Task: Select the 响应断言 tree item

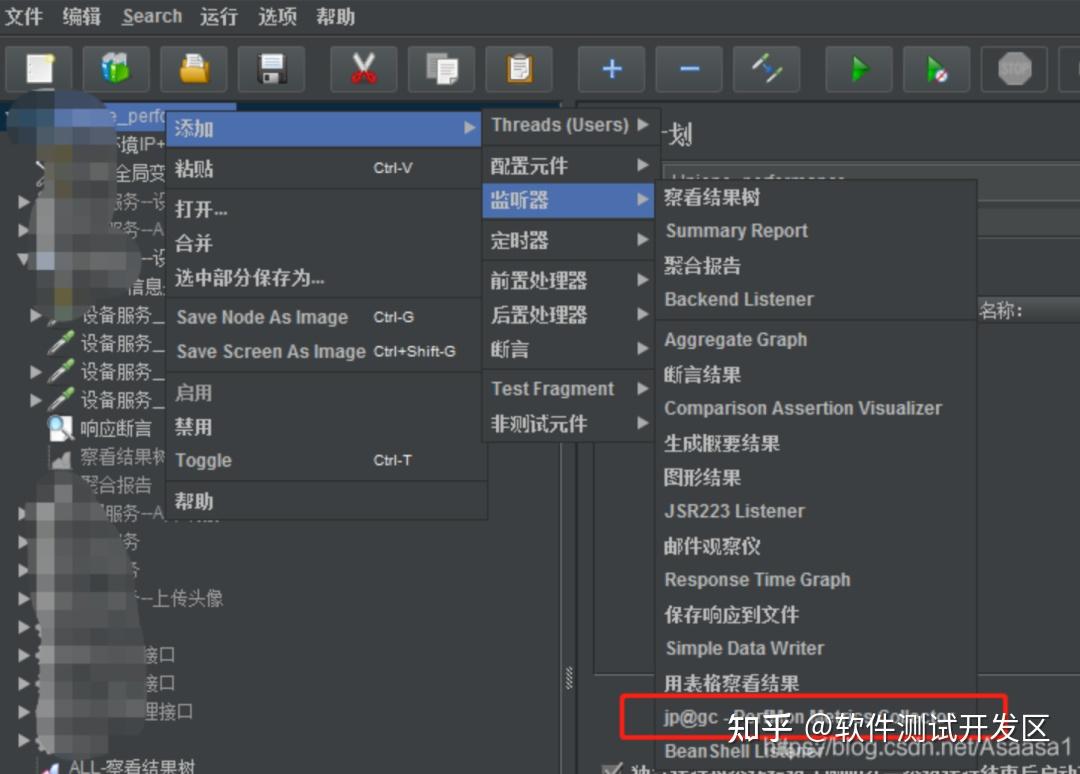Action: pos(116,428)
